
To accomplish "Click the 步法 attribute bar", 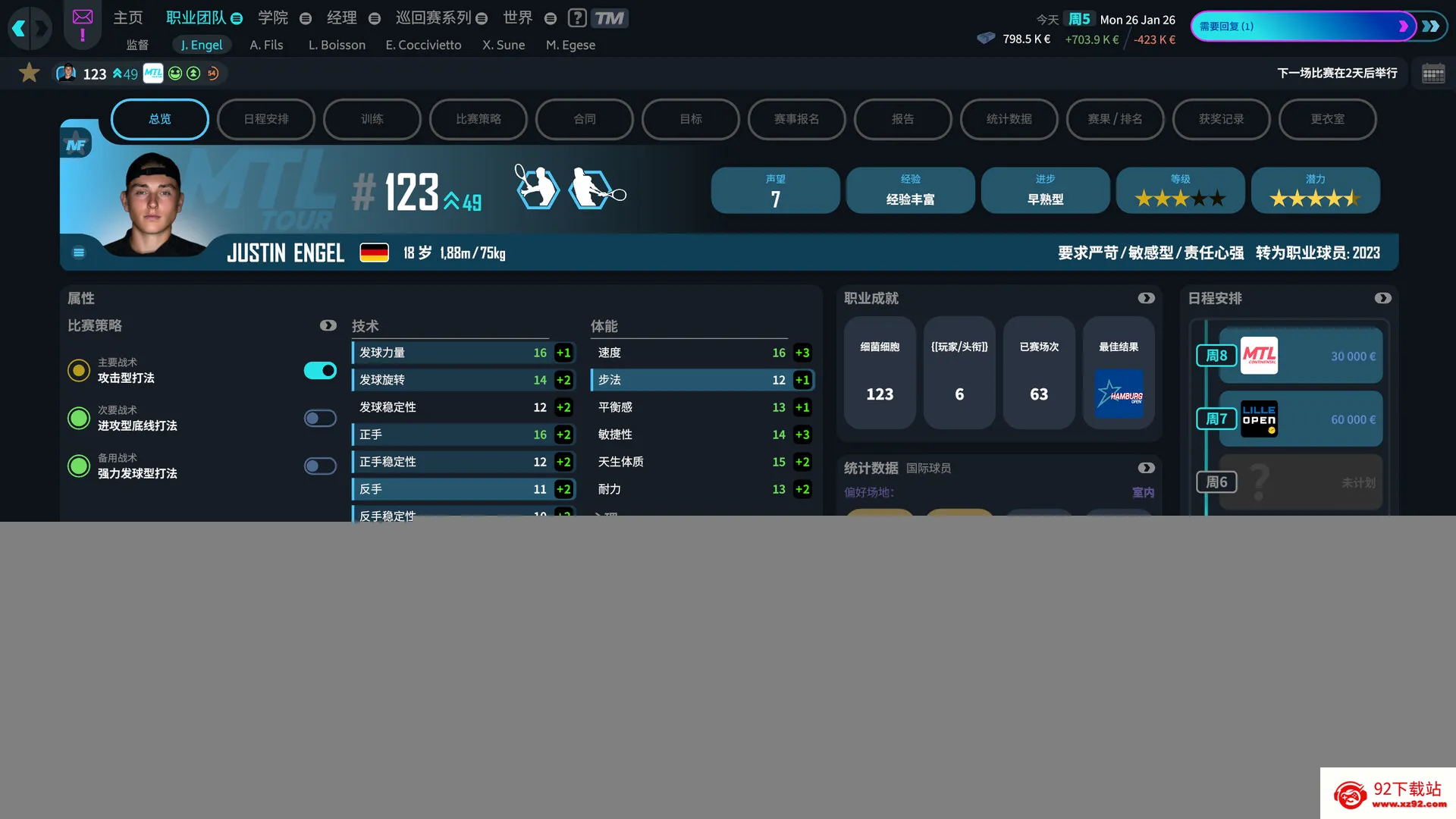I will pyautogui.click(x=702, y=380).
